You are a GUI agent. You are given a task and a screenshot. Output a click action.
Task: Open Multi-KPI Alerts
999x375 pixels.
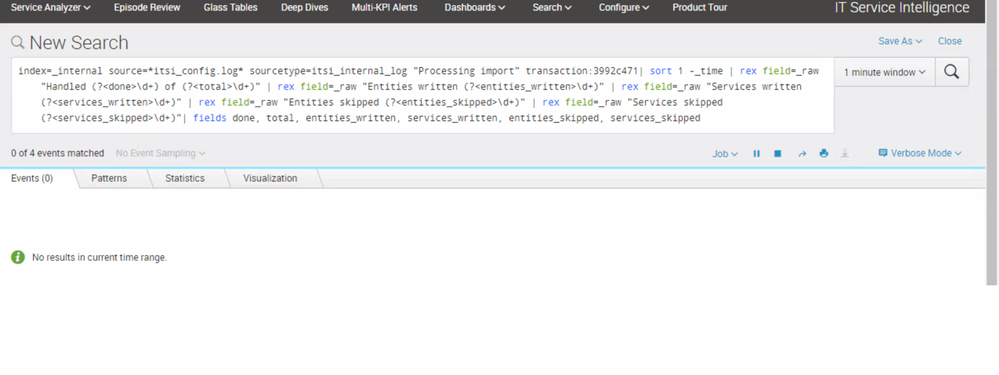pyautogui.click(x=384, y=8)
